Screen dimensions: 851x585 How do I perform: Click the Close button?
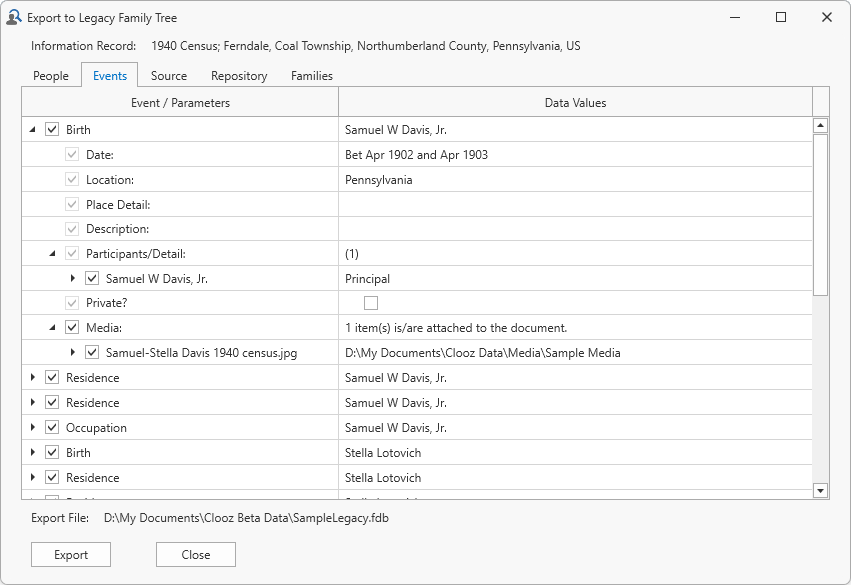196,555
